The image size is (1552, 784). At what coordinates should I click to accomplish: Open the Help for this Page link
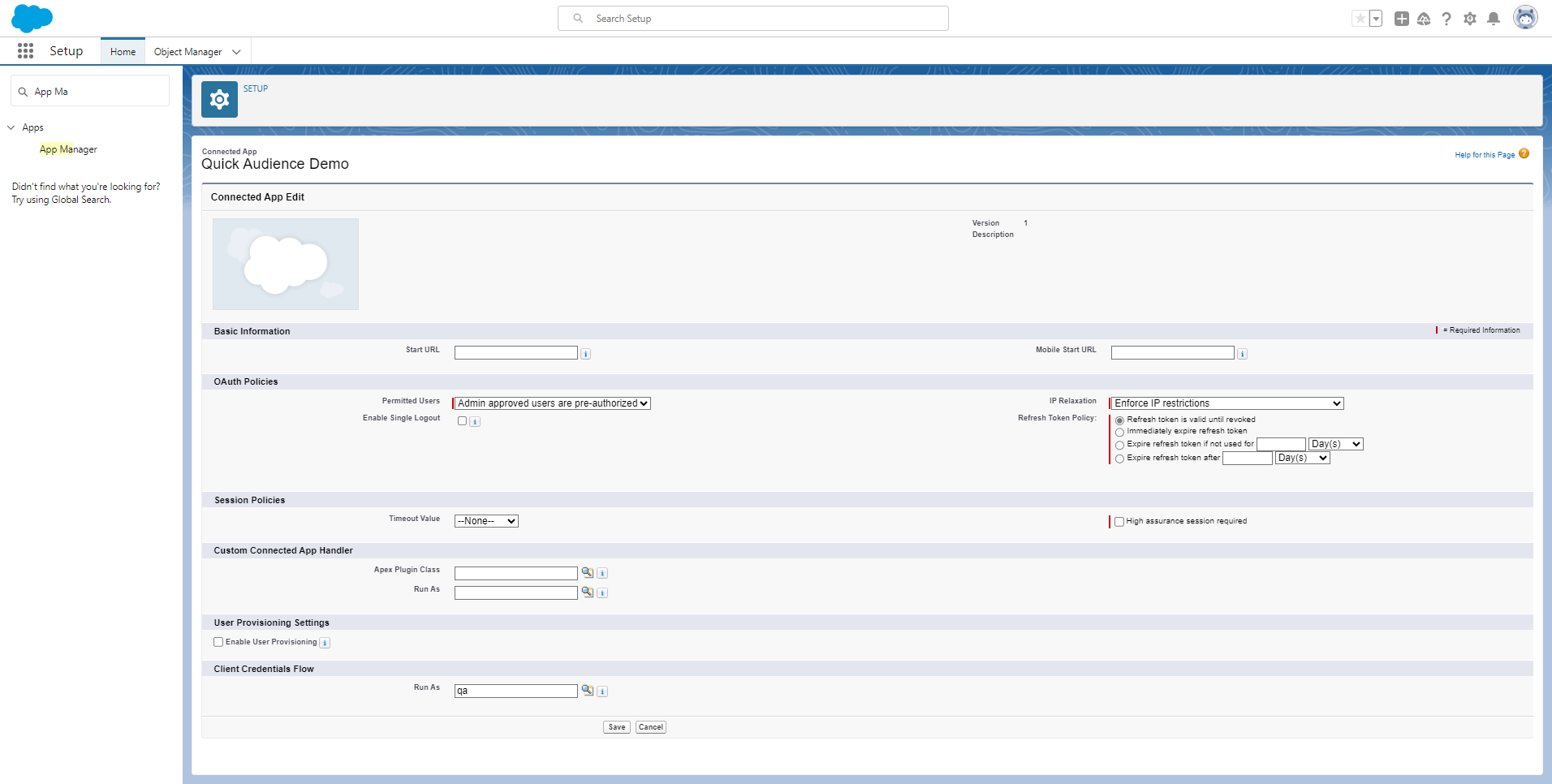point(1485,155)
